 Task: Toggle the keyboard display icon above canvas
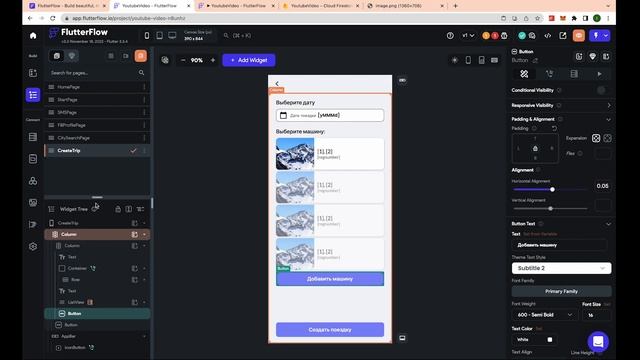(494, 60)
